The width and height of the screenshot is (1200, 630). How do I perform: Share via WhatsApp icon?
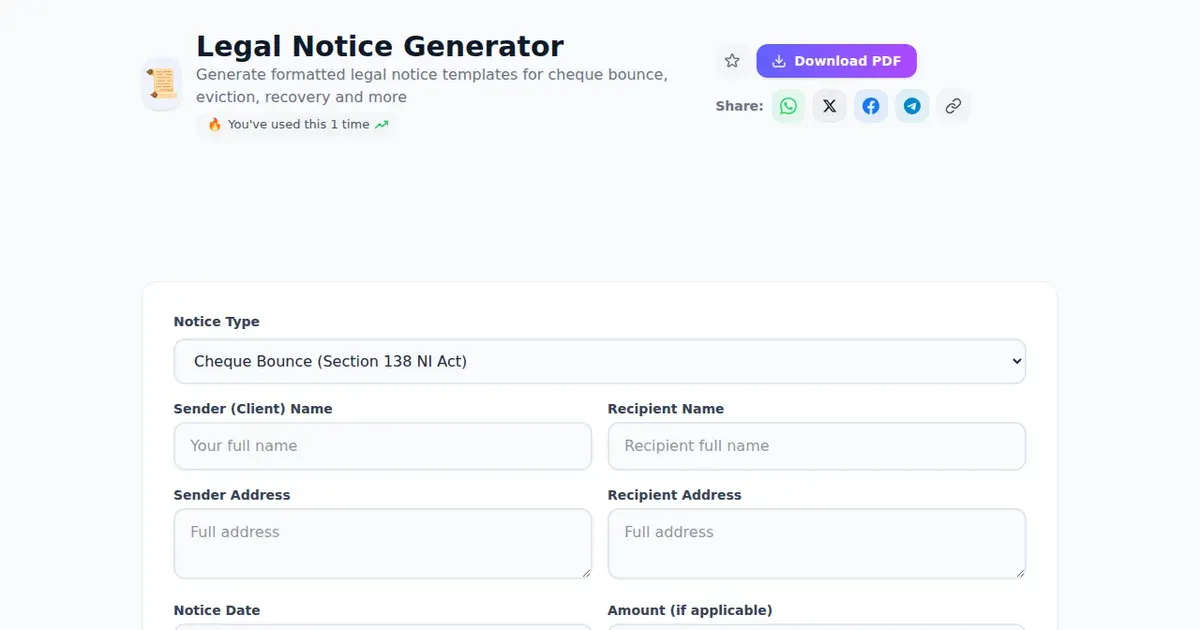pyautogui.click(x=789, y=106)
